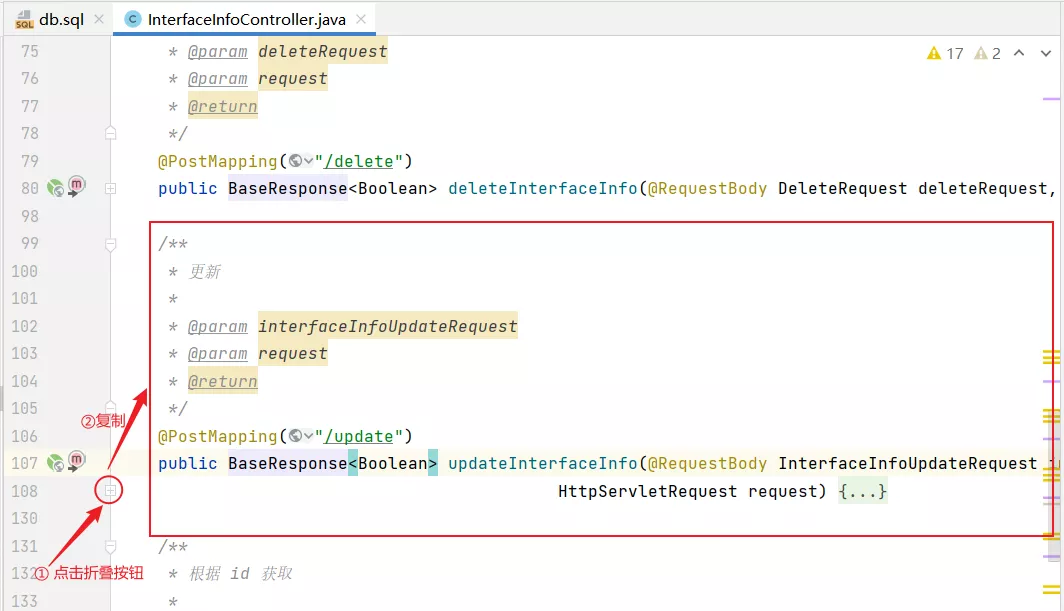Click the @return tag on line 77
The width and height of the screenshot is (1064, 611).
click(x=223, y=107)
